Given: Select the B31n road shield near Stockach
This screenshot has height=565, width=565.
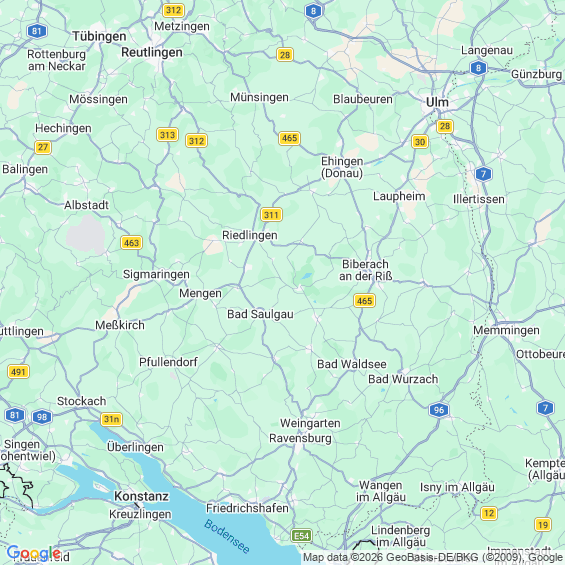Looking at the screenshot, I should [x=111, y=419].
